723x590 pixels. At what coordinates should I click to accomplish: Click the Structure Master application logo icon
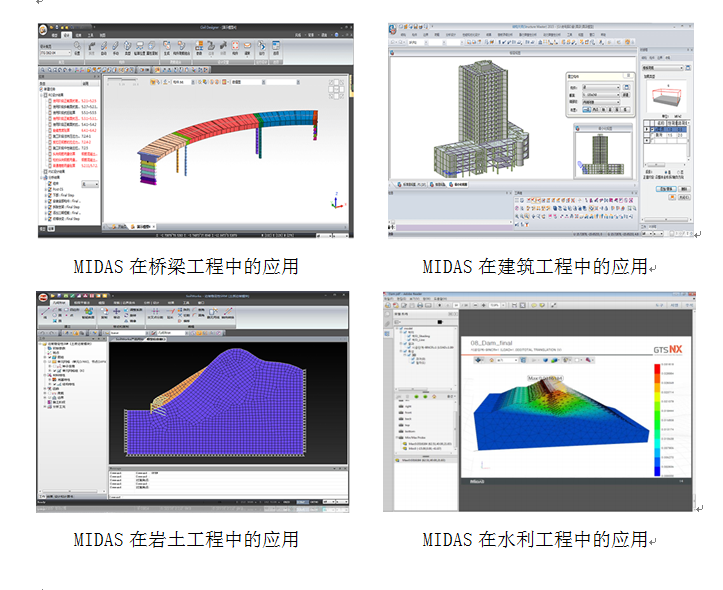tap(394, 31)
